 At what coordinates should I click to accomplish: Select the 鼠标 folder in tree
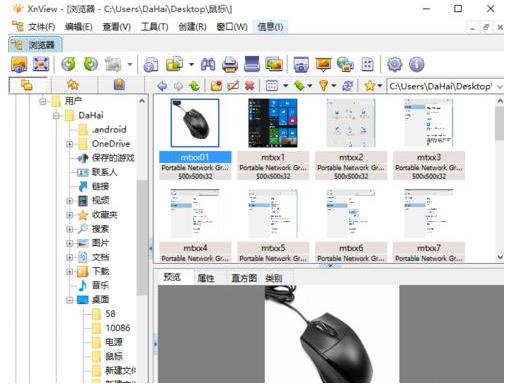point(114,356)
